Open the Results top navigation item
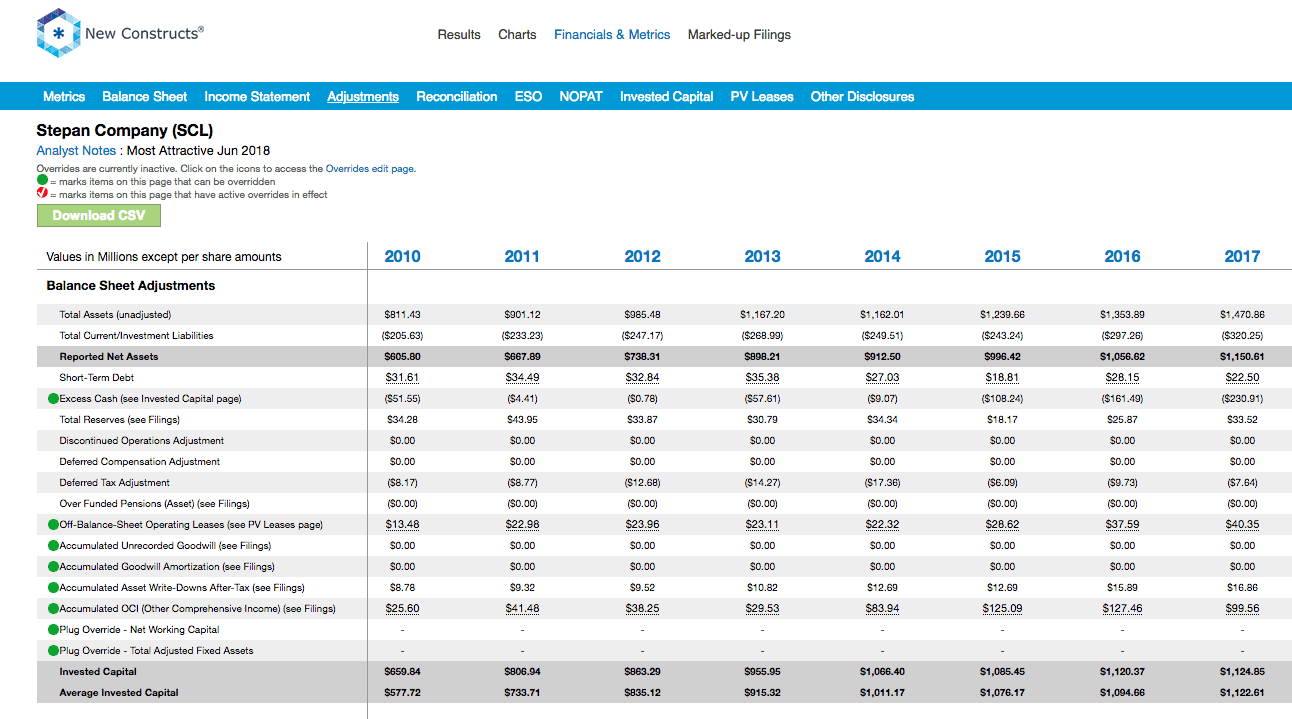Image resolution: width=1292 pixels, height=719 pixels. pos(459,35)
